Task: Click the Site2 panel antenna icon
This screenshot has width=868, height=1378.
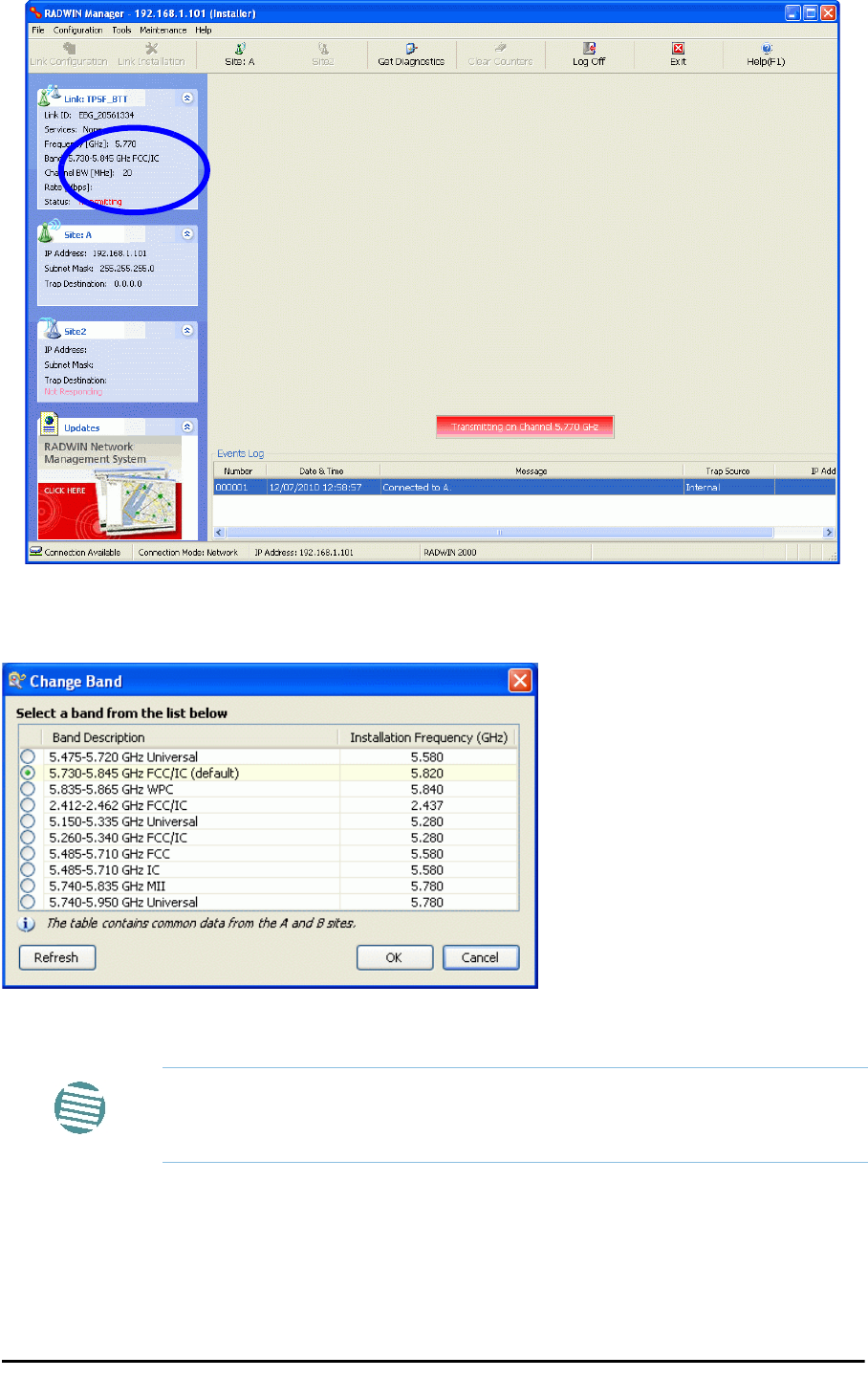Action: coord(50,329)
